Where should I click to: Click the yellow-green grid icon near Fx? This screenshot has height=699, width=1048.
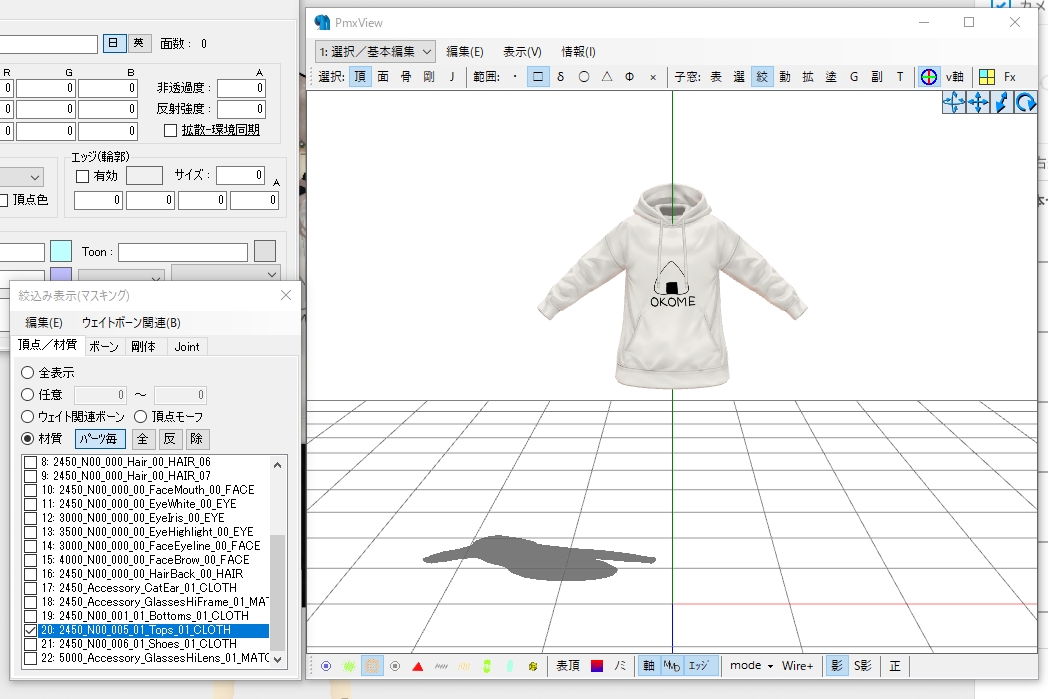coord(987,77)
